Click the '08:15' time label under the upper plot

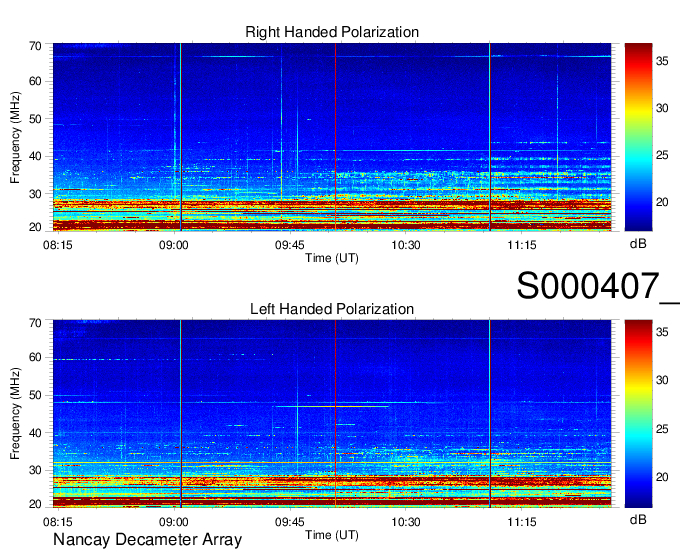(x=58, y=245)
